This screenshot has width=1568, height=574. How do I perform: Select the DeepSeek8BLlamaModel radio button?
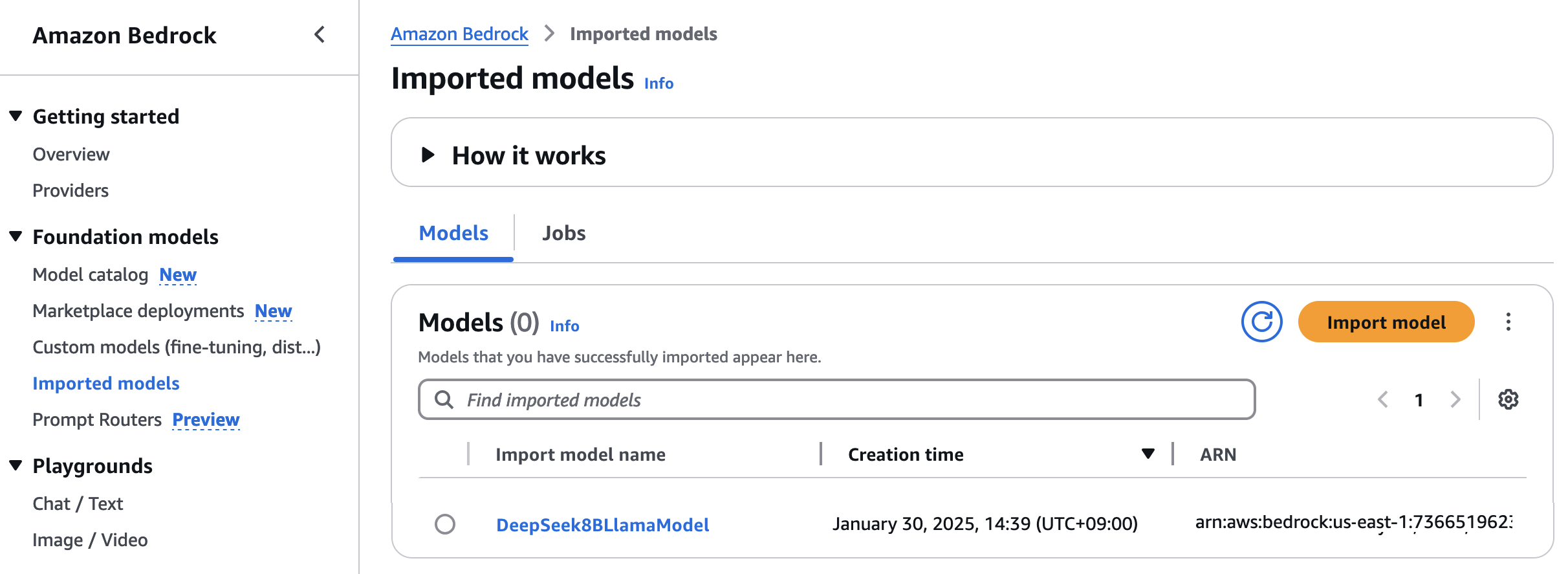pyautogui.click(x=445, y=524)
